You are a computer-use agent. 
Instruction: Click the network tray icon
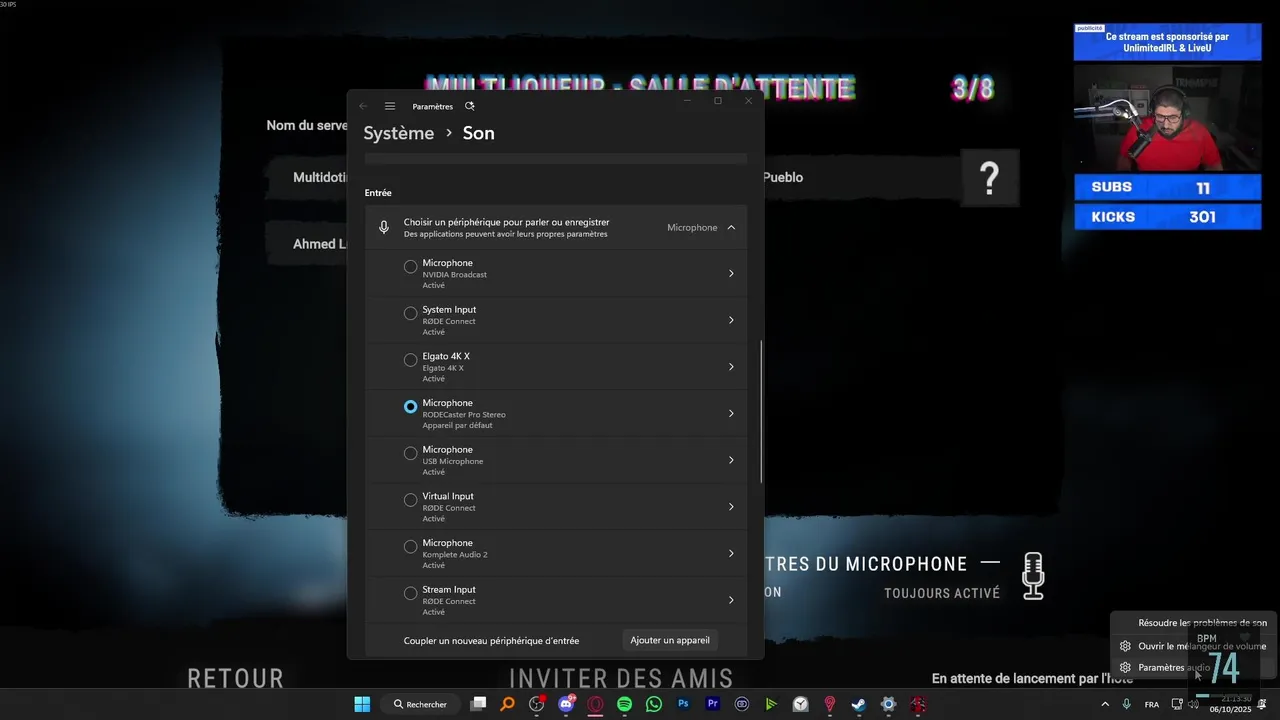1177,704
